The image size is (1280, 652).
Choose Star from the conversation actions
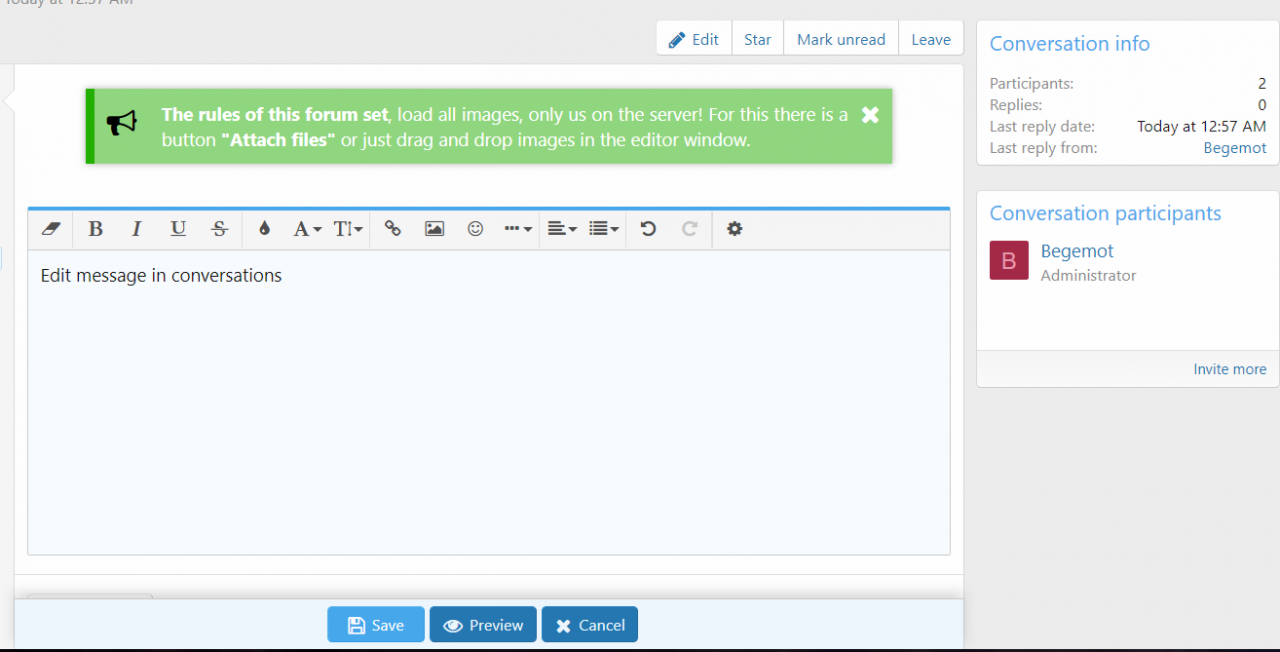coord(757,40)
